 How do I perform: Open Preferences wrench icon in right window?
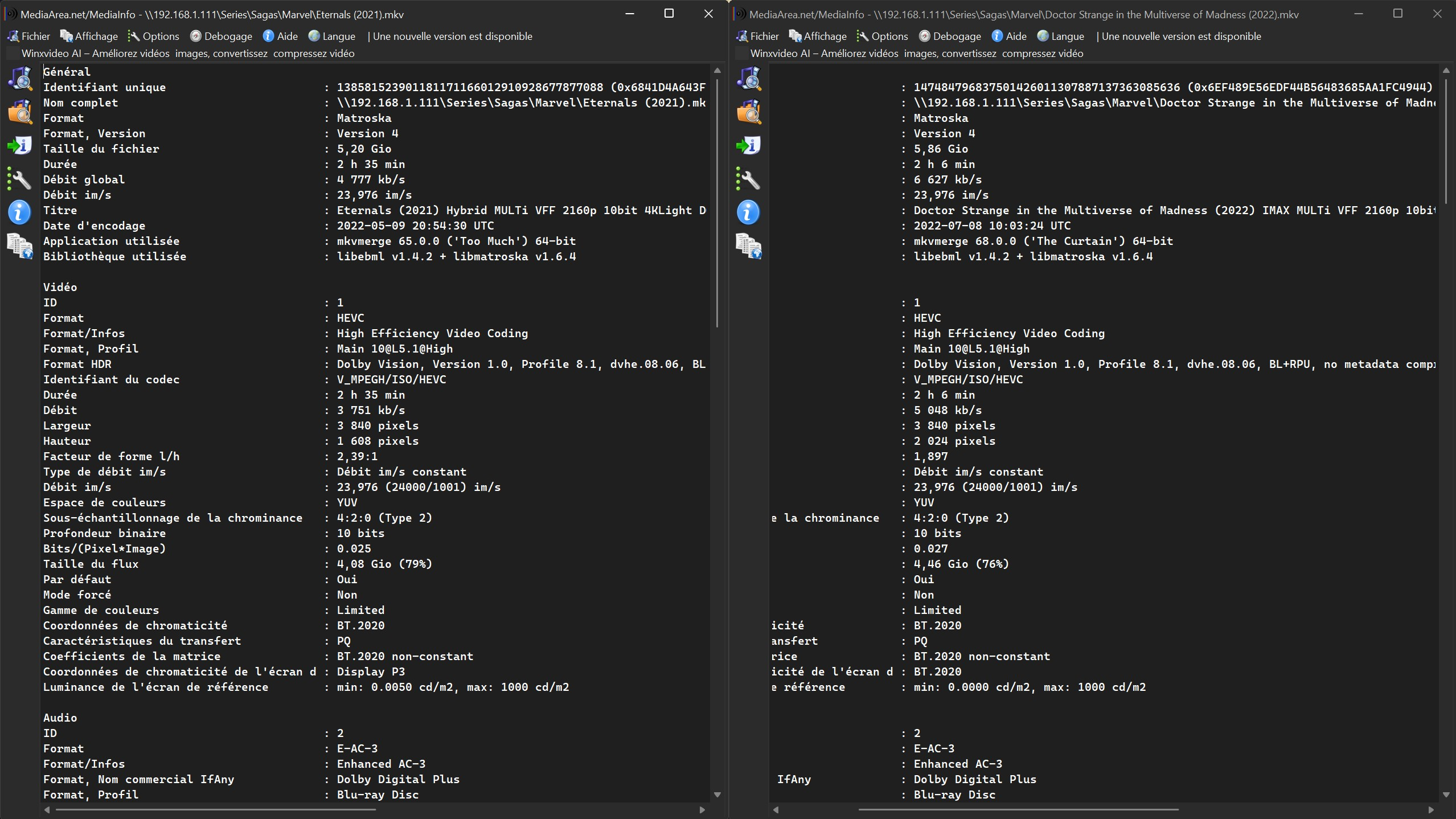[x=749, y=179]
